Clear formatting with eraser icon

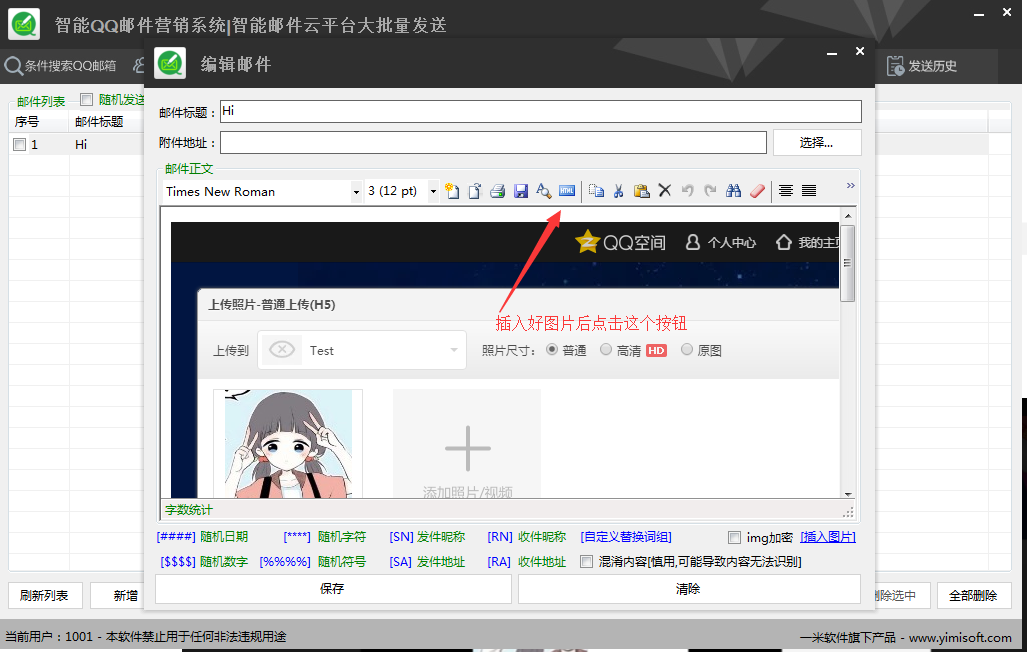coord(757,191)
